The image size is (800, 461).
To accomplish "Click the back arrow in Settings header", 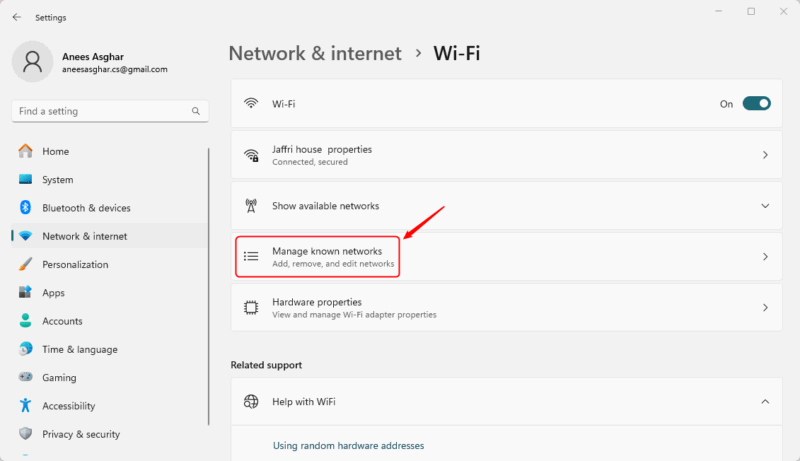I will 16,17.
